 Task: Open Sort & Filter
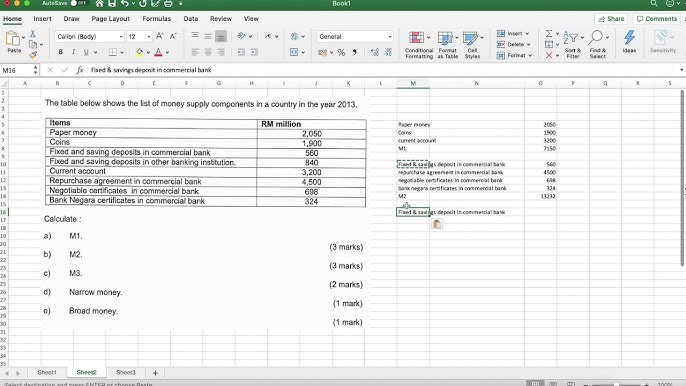point(573,45)
